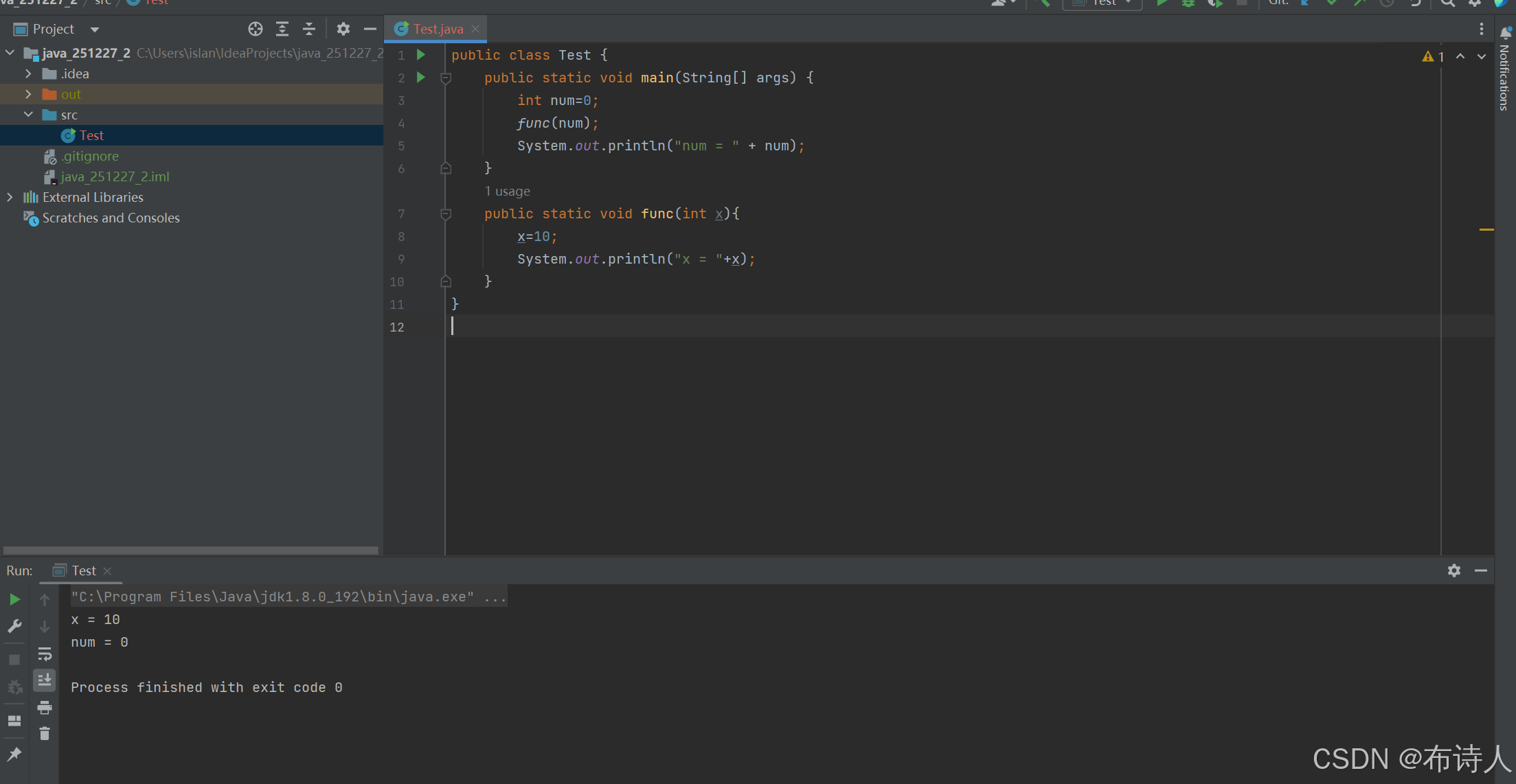The image size is (1516, 784).
Task: Select Test tab in Run panel
Action: pyautogui.click(x=83, y=570)
